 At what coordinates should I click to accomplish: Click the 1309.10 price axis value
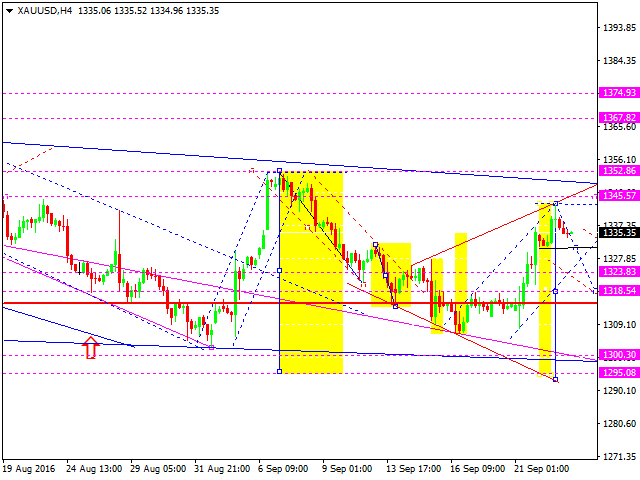click(x=619, y=324)
